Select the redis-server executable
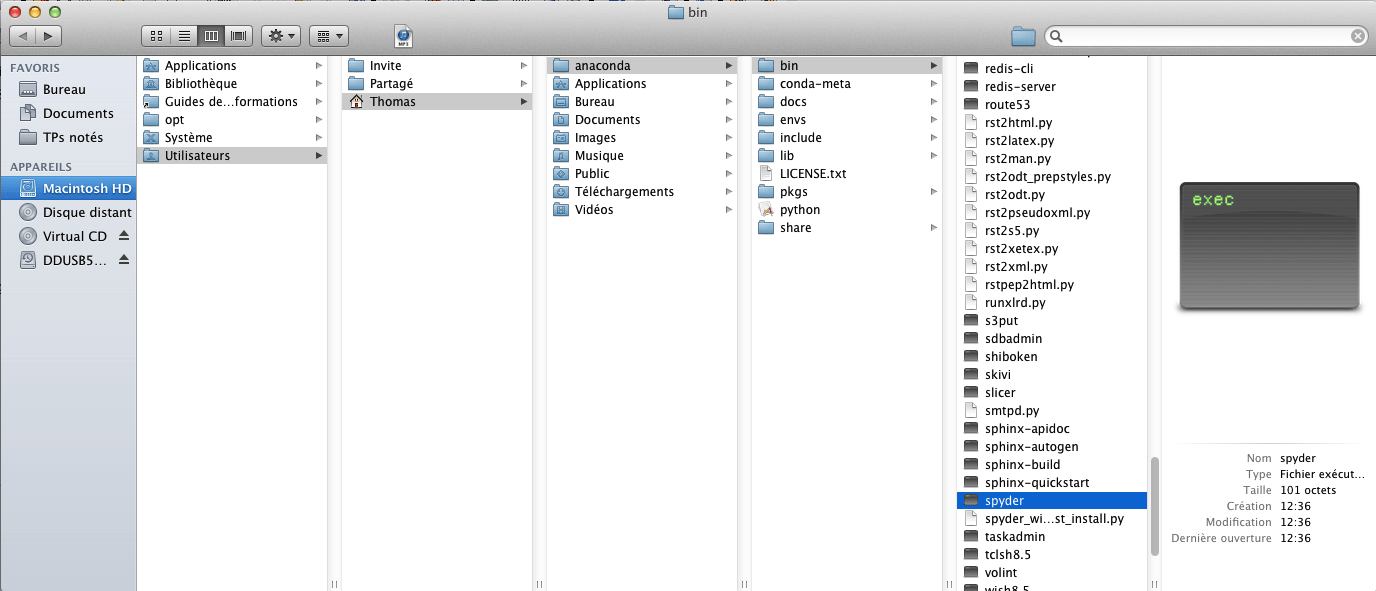Screen dimensions: 1376x591 pos(1052,87)
